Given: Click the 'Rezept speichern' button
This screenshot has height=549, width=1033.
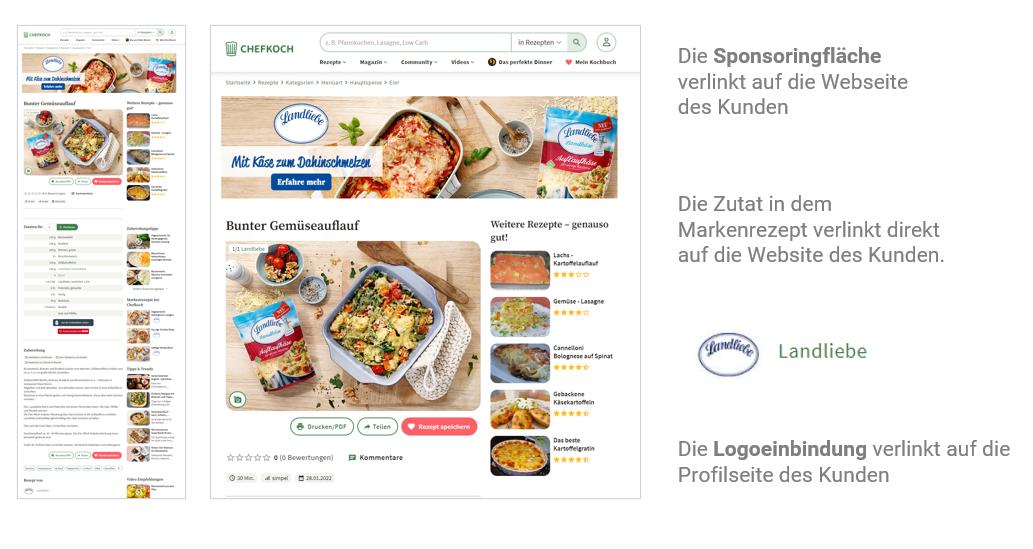Looking at the screenshot, I should 439,426.
